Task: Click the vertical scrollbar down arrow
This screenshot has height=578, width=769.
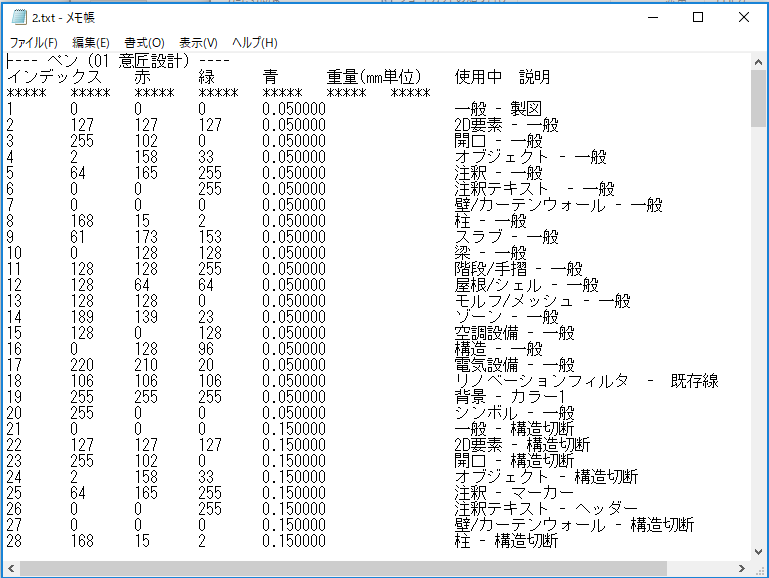Action: [758, 552]
